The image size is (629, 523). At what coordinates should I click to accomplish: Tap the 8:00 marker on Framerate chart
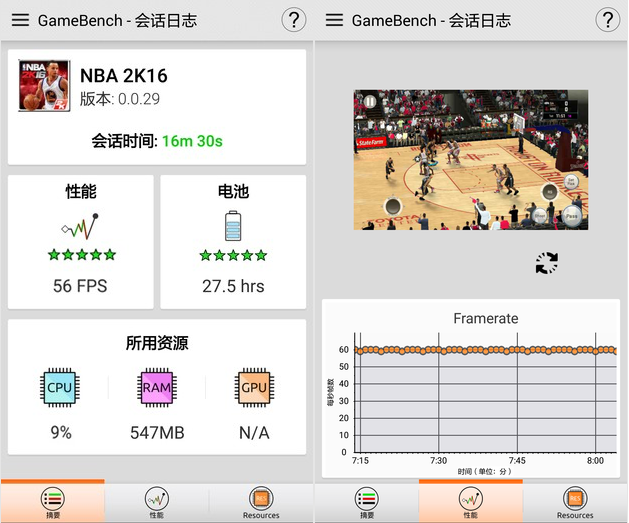[595, 460]
